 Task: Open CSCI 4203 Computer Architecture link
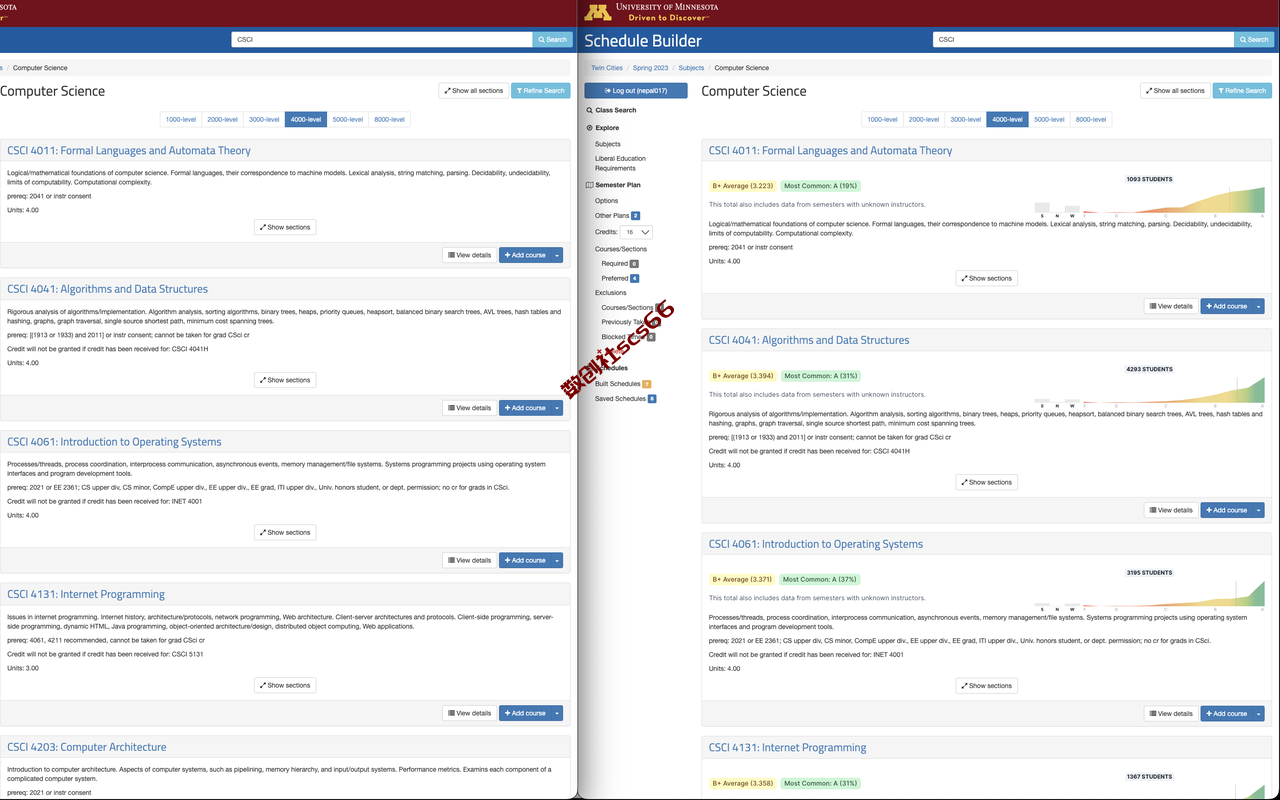pos(87,747)
